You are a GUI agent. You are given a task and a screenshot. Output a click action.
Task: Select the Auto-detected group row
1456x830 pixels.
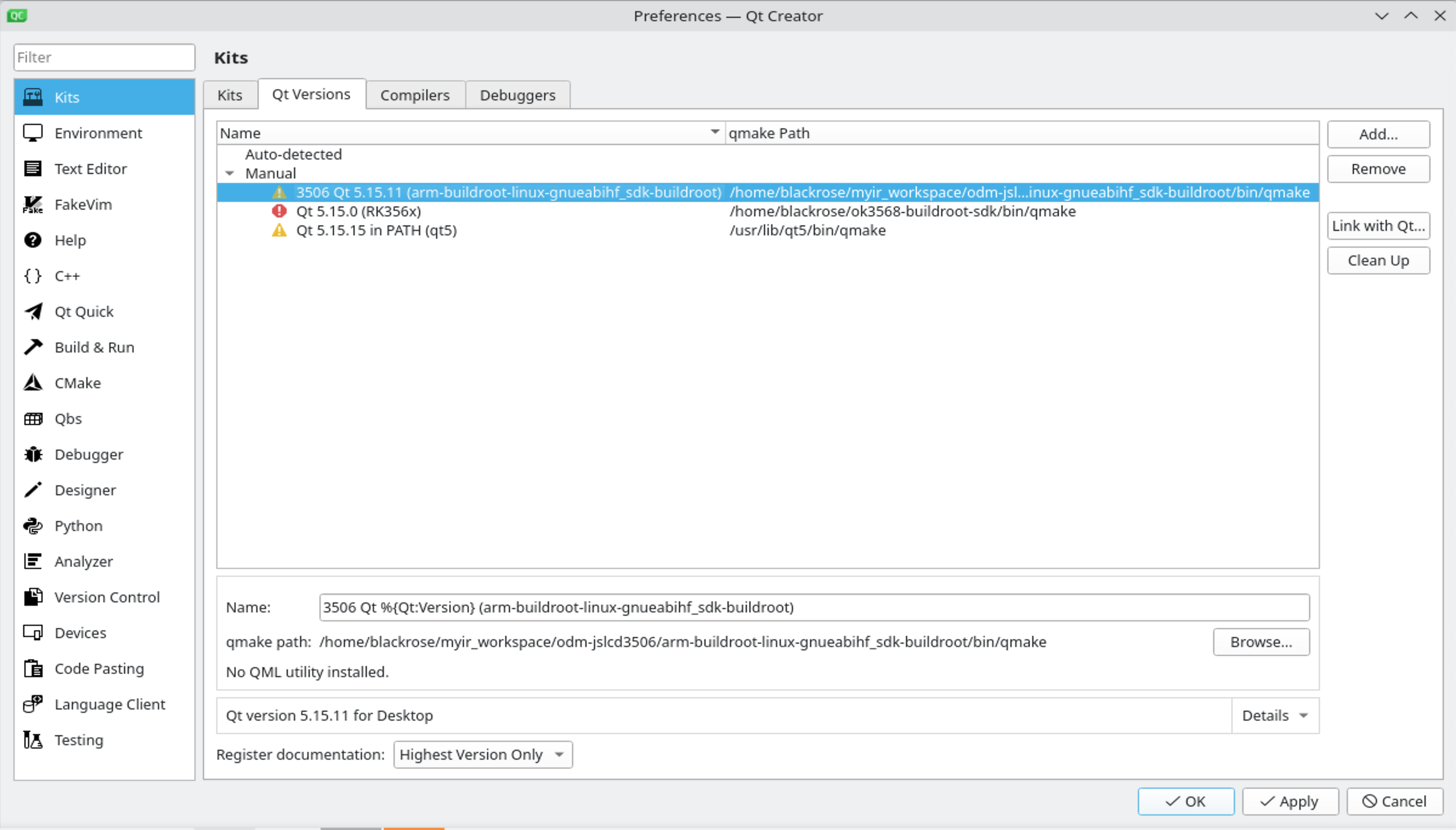click(x=768, y=155)
